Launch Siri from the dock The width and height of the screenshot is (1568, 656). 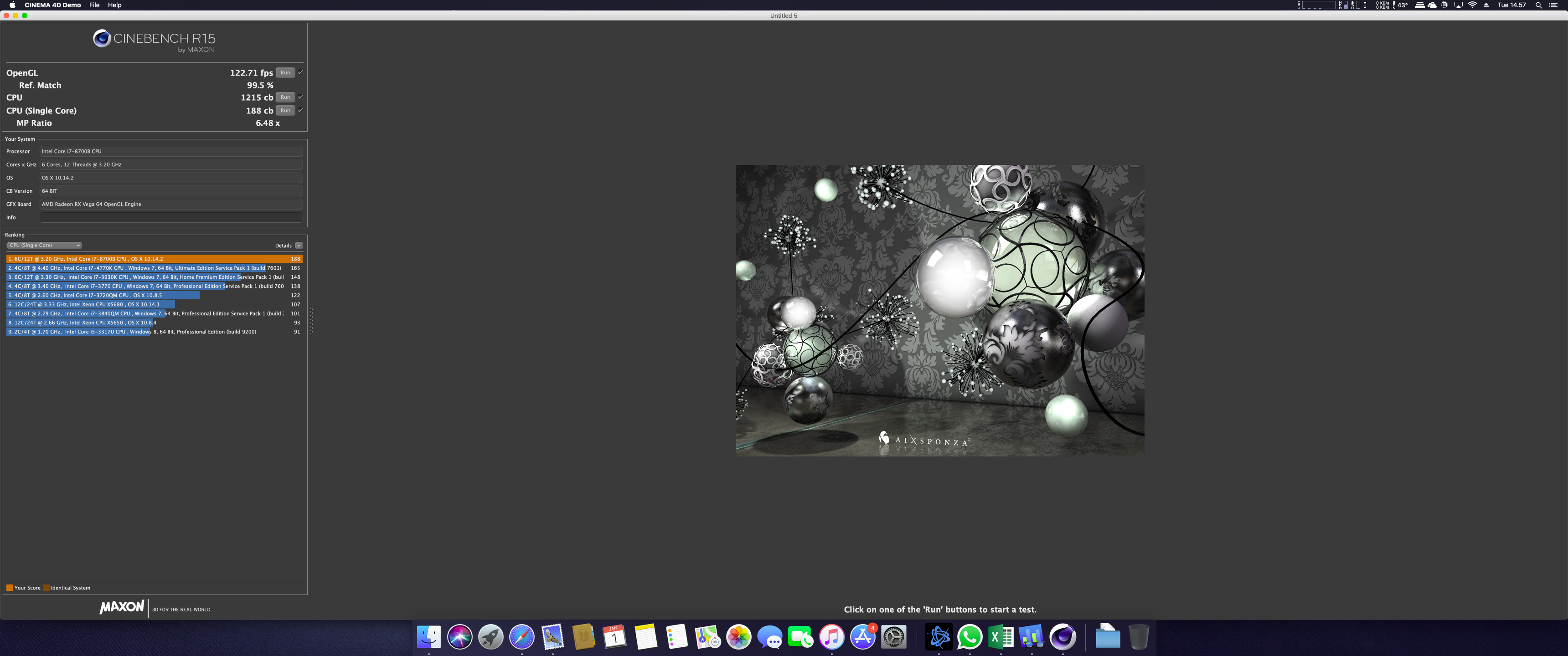coord(459,637)
